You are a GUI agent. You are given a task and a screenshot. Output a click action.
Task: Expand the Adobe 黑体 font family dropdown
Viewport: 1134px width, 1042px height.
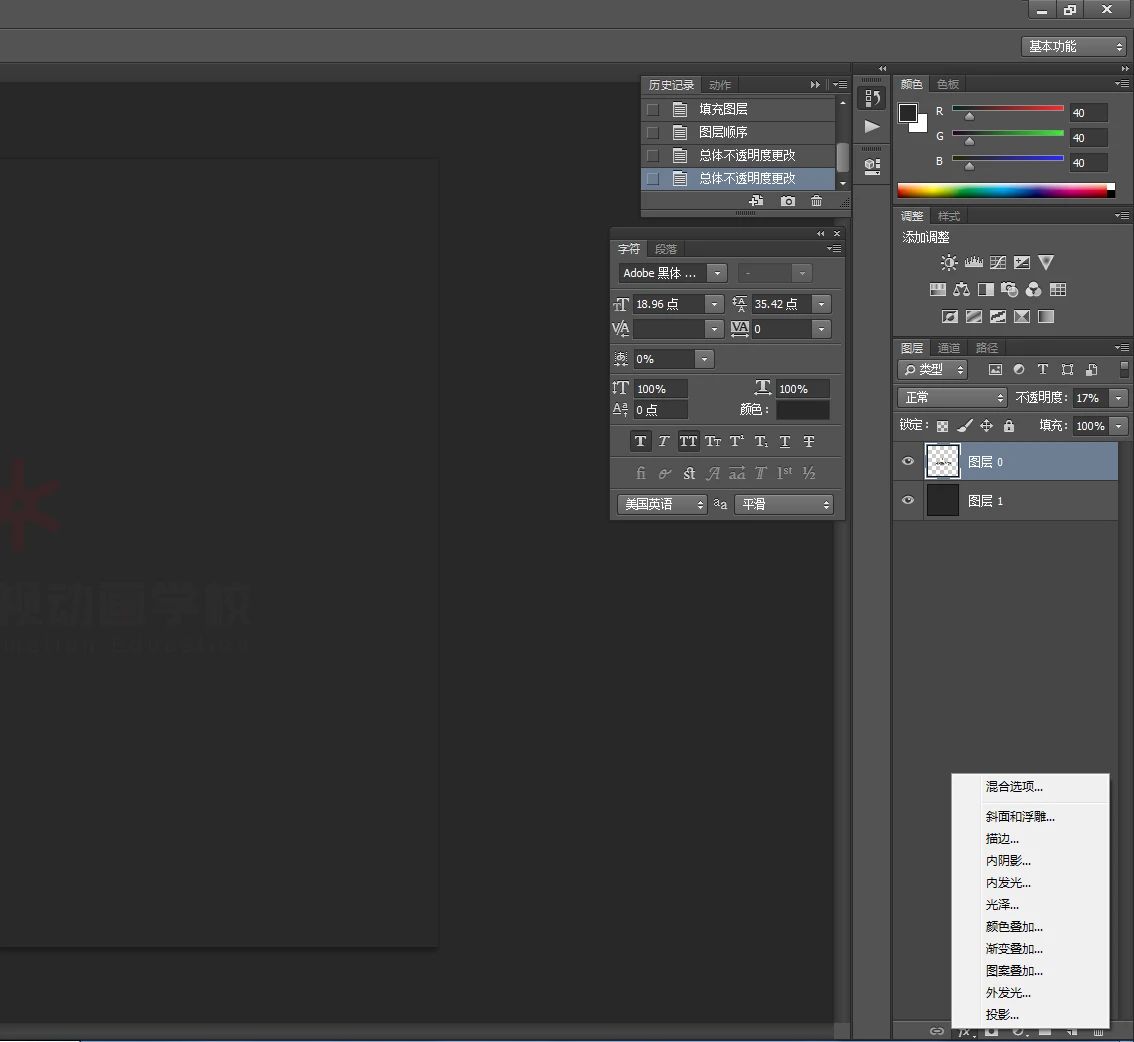coord(716,273)
